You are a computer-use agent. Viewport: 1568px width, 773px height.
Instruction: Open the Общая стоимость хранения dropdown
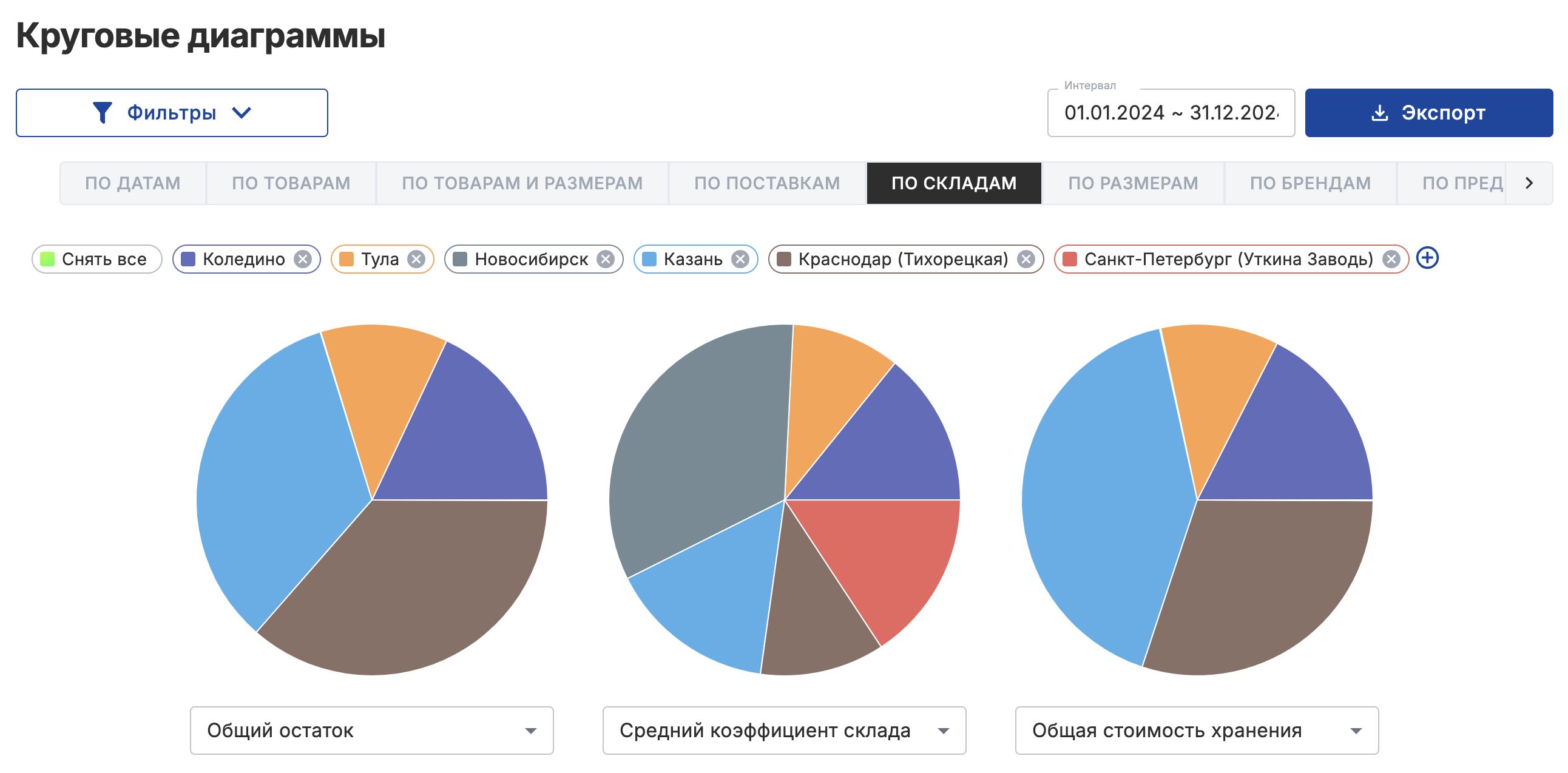(1197, 730)
